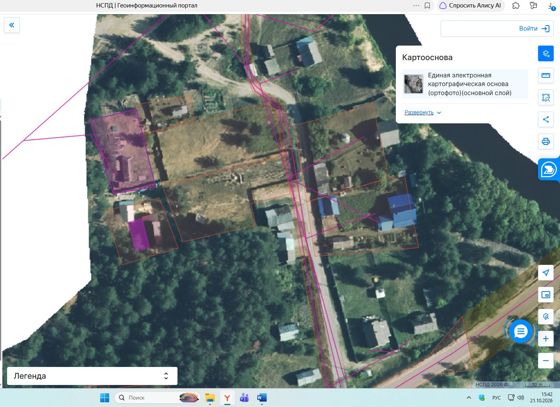The image size is (560, 407).
Task: Click the Картооснова panel heading
Action: (427, 57)
